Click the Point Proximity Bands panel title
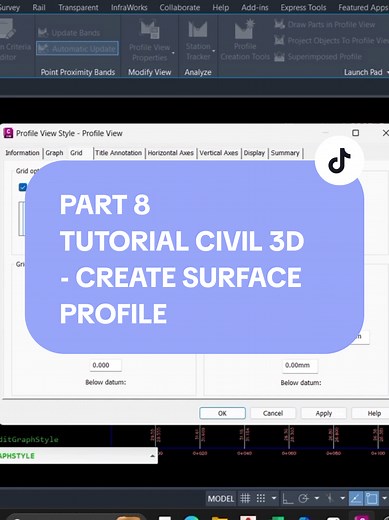The image size is (389, 520). [x=78, y=72]
